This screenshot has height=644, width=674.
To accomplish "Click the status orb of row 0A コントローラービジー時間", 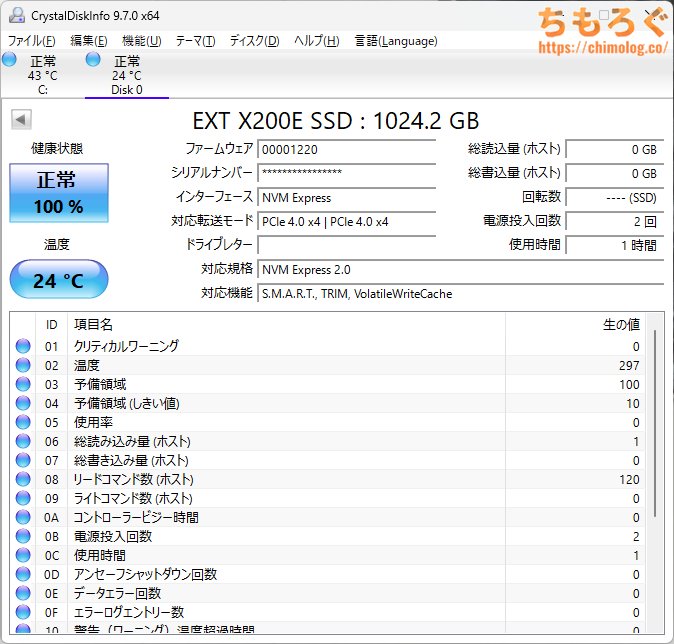I will [23, 517].
